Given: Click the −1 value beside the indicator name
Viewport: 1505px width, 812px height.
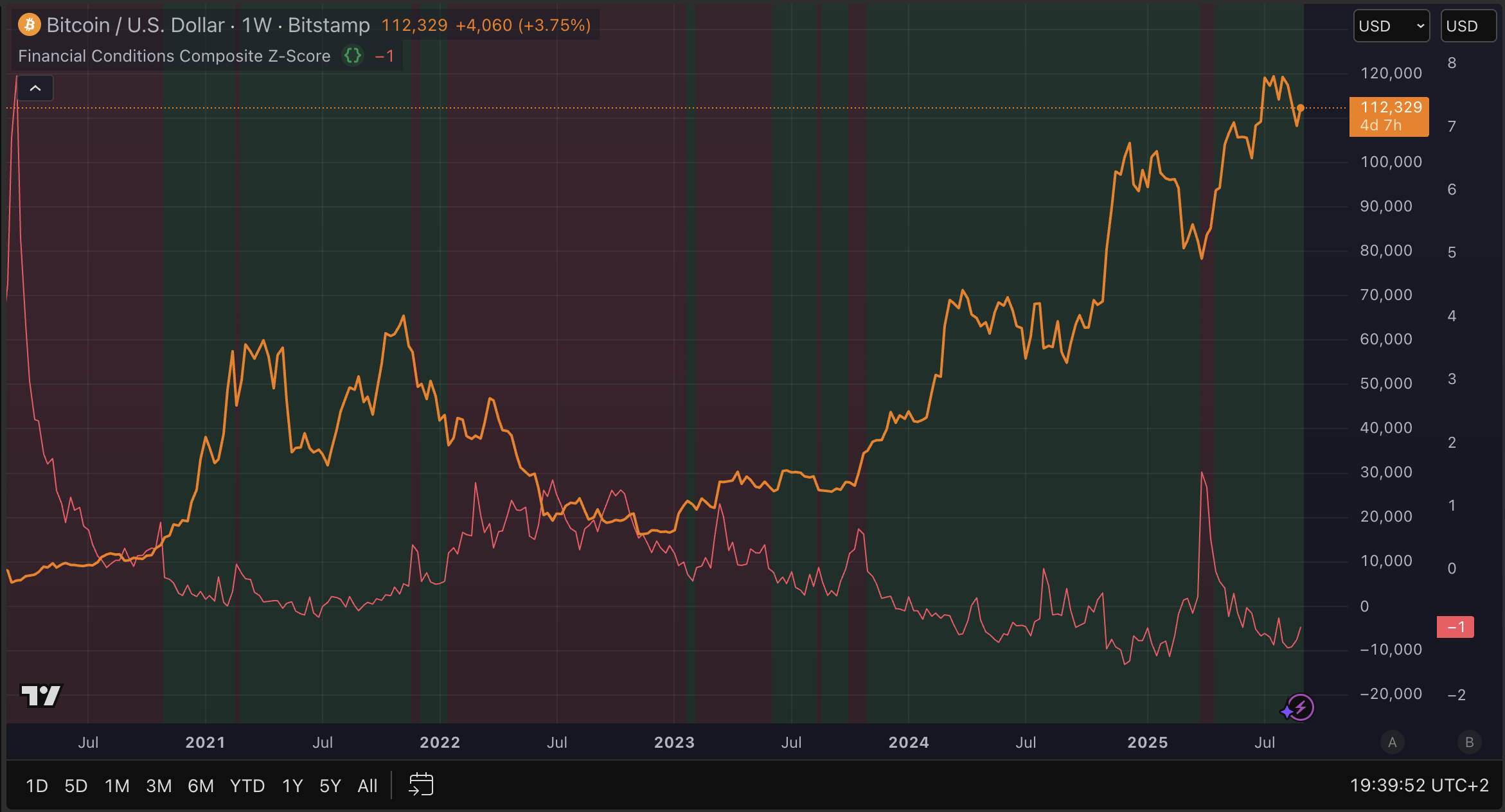Looking at the screenshot, I should click(384, 56).
